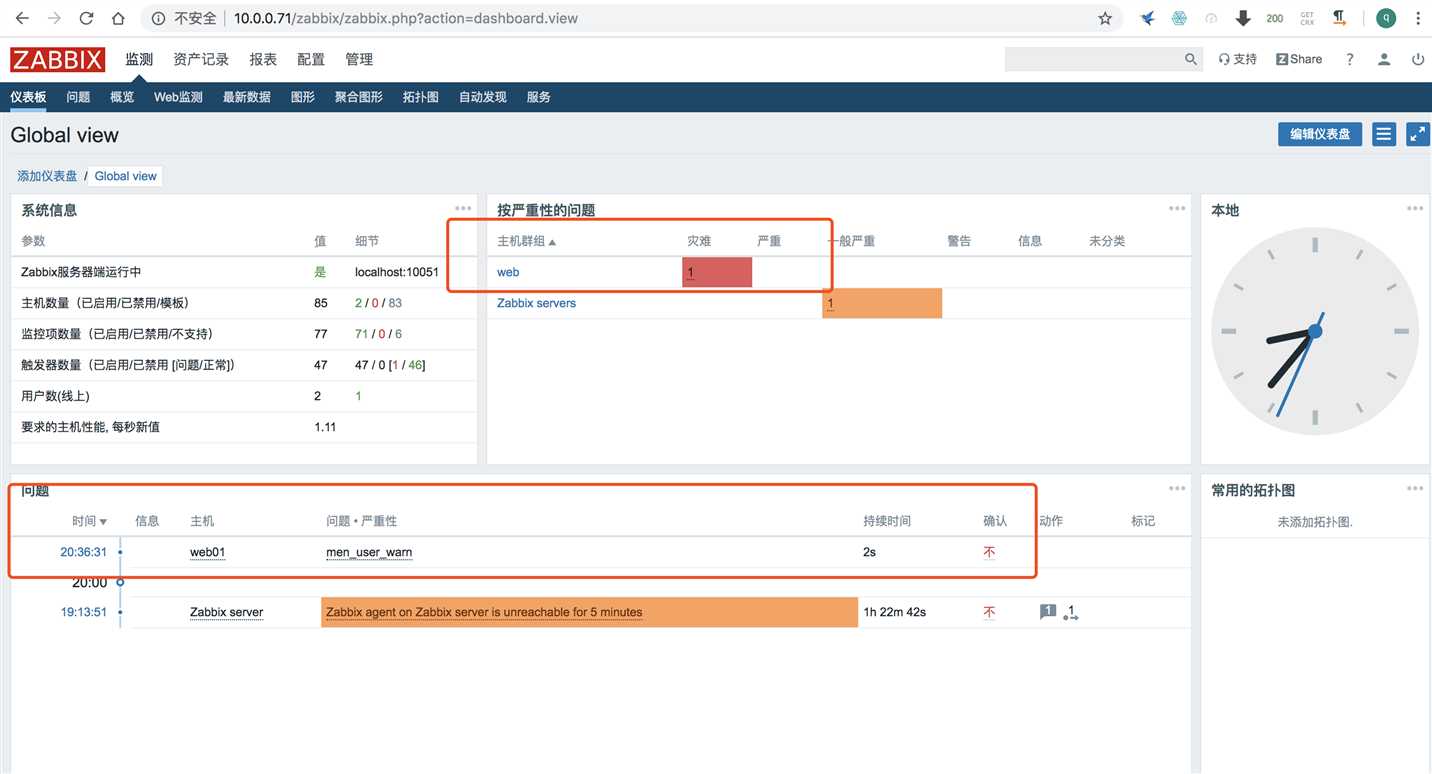Open the help question mark icon
1432x774 pixels.
tap(1350, 59)
